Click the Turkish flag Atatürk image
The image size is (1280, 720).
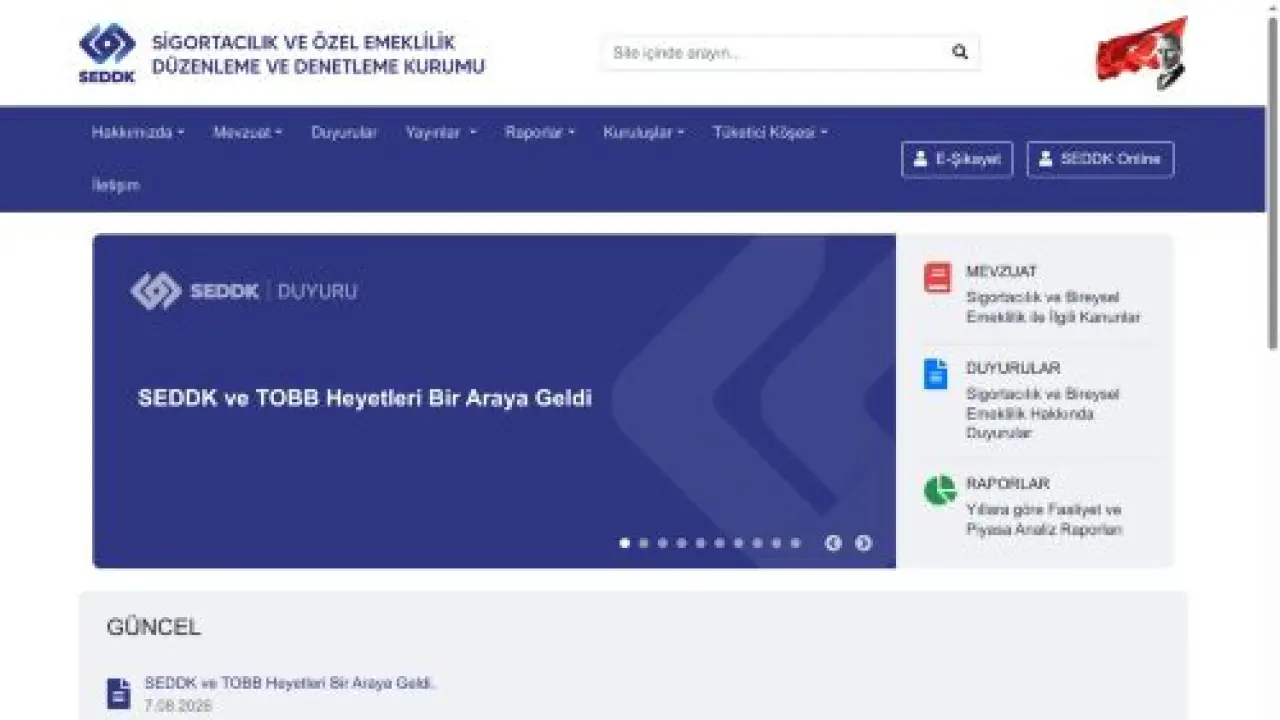pos(1142,52)
